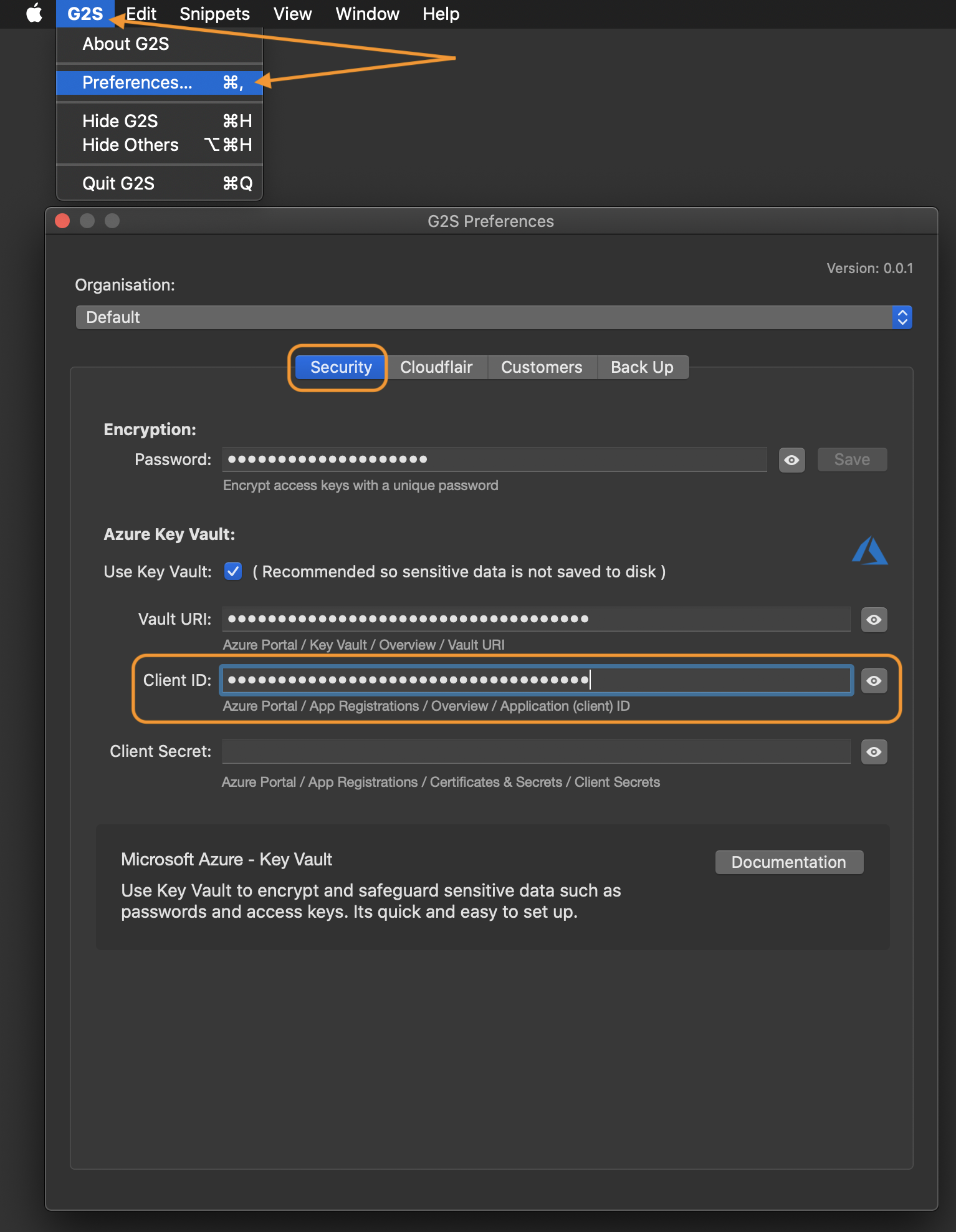Open the Help menu
The height and width of the screenshot is (1232, 956).
tap(441, 14)
